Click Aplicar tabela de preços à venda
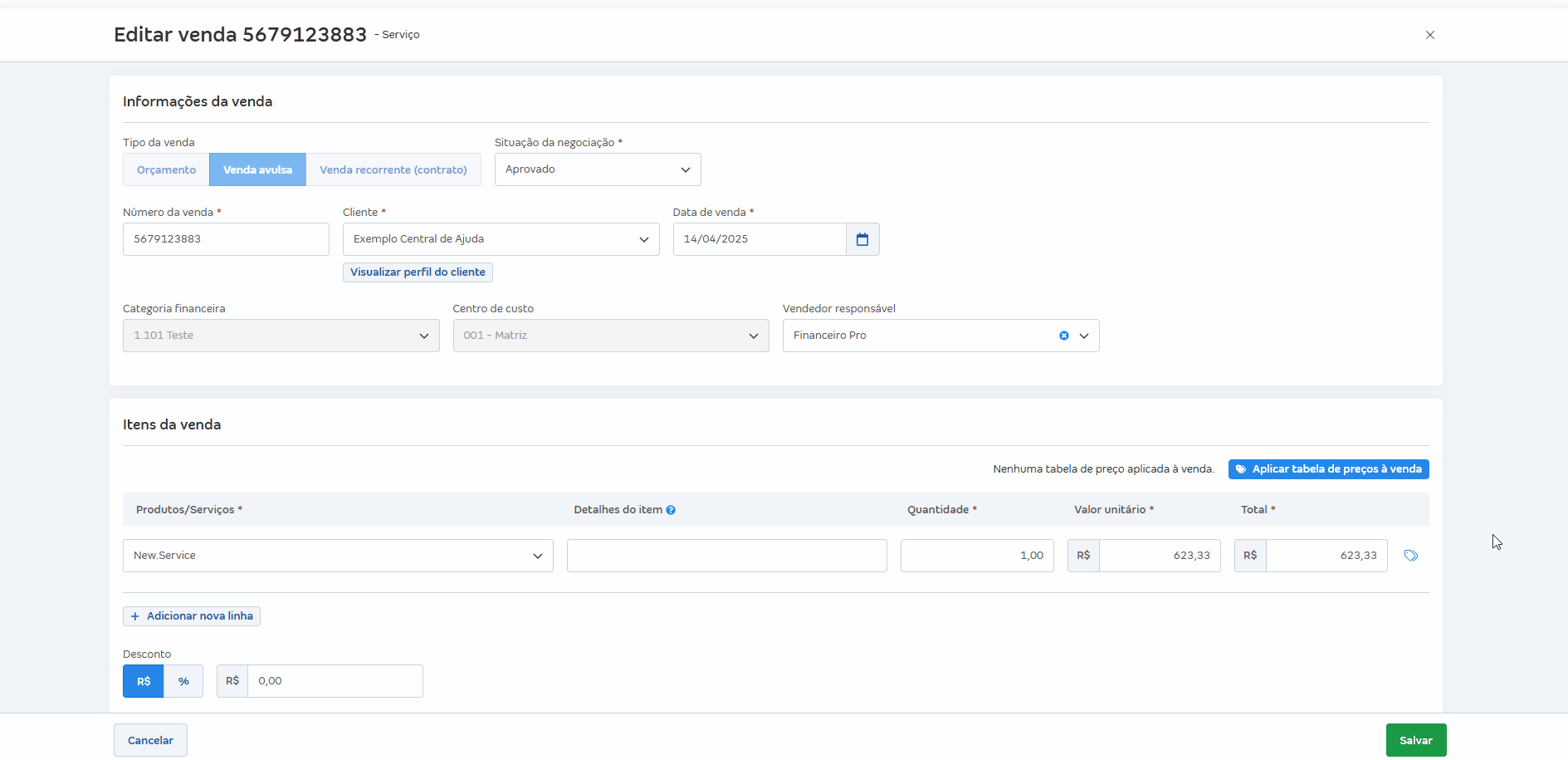This screenshot has height=760, width=1568. coord(1328,469)
